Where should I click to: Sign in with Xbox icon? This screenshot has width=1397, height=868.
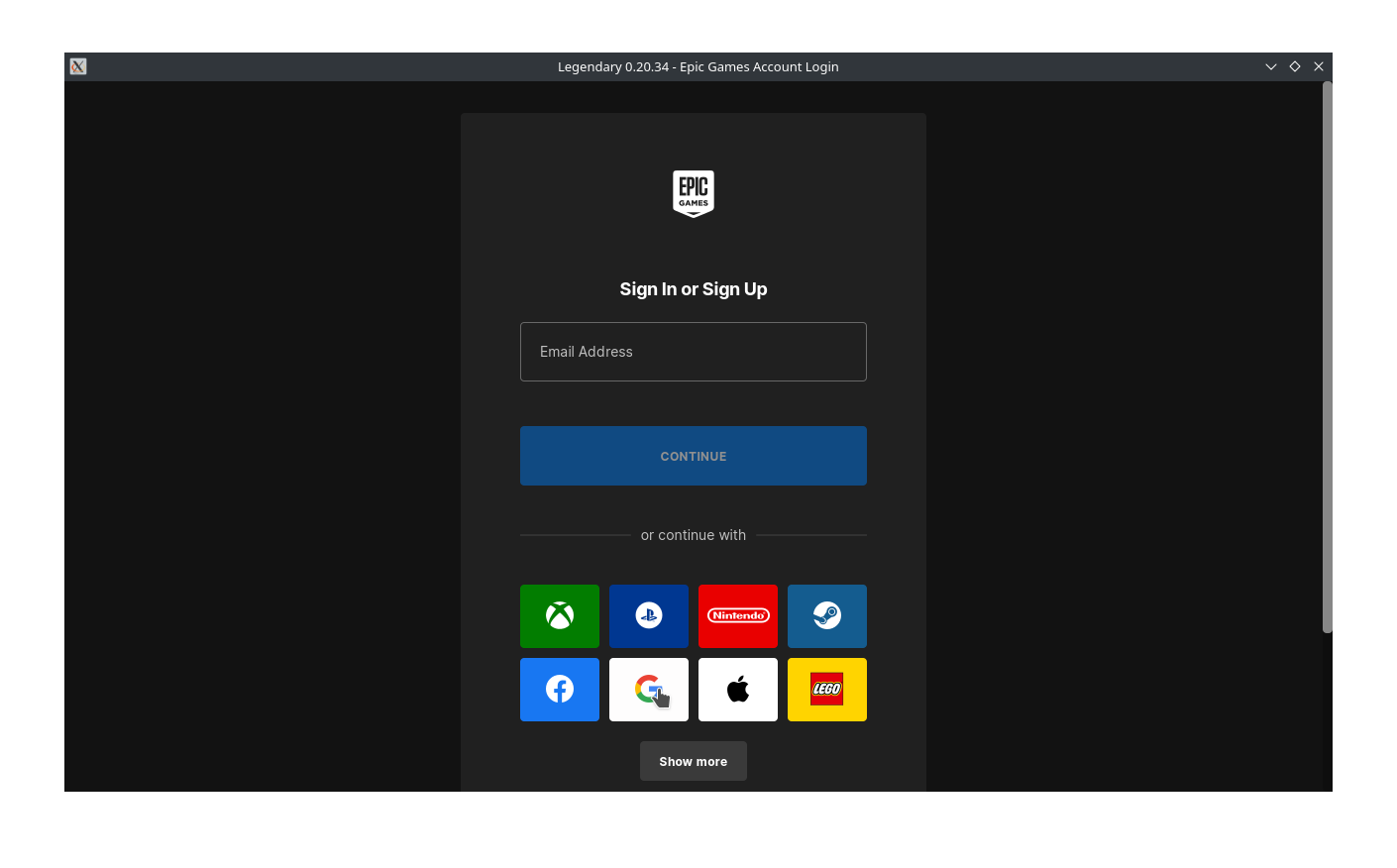(560, 616)
